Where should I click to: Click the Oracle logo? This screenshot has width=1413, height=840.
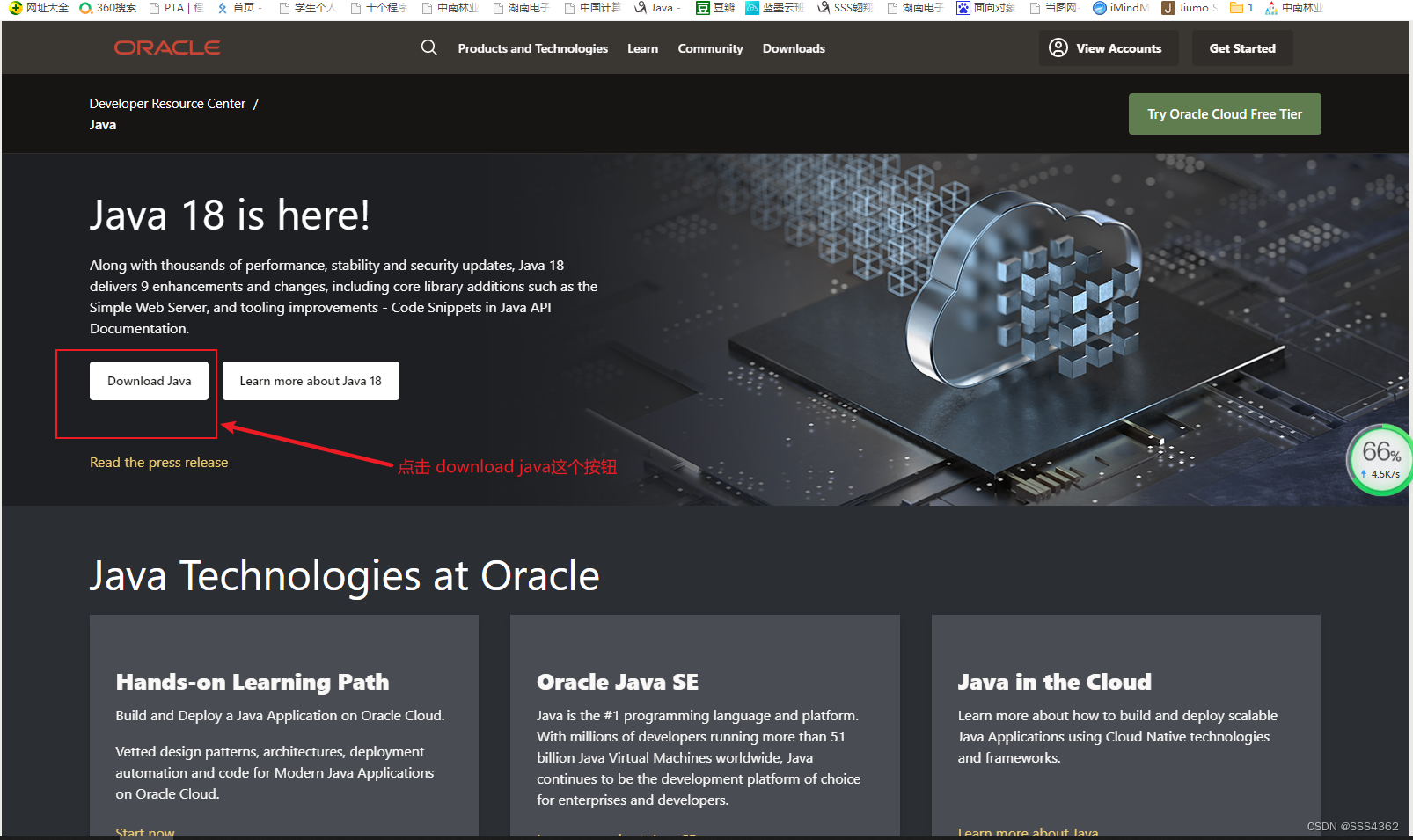pyautogui.click(x=167, y=47)
